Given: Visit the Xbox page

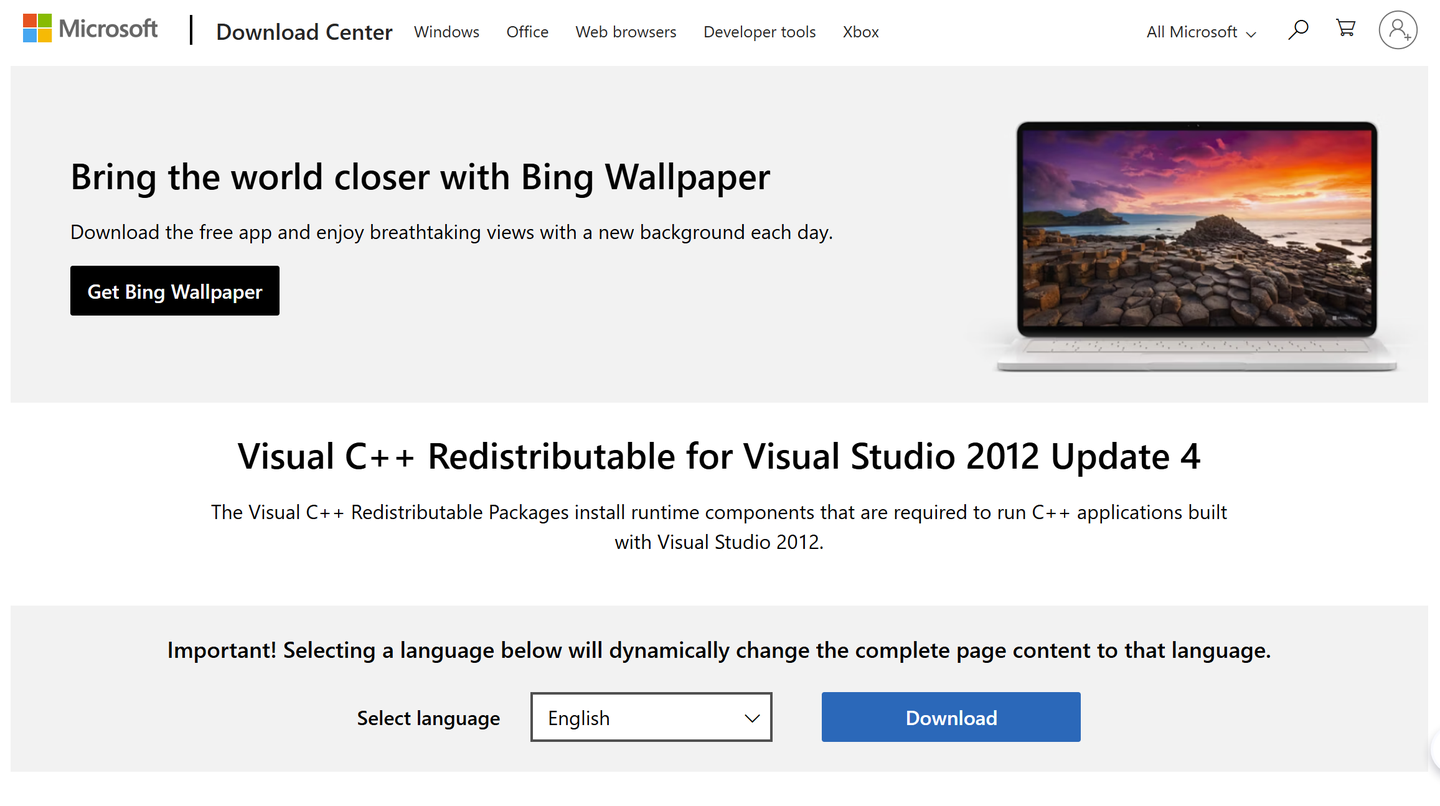Looking at the screenshot, I should tap(860, 31).
